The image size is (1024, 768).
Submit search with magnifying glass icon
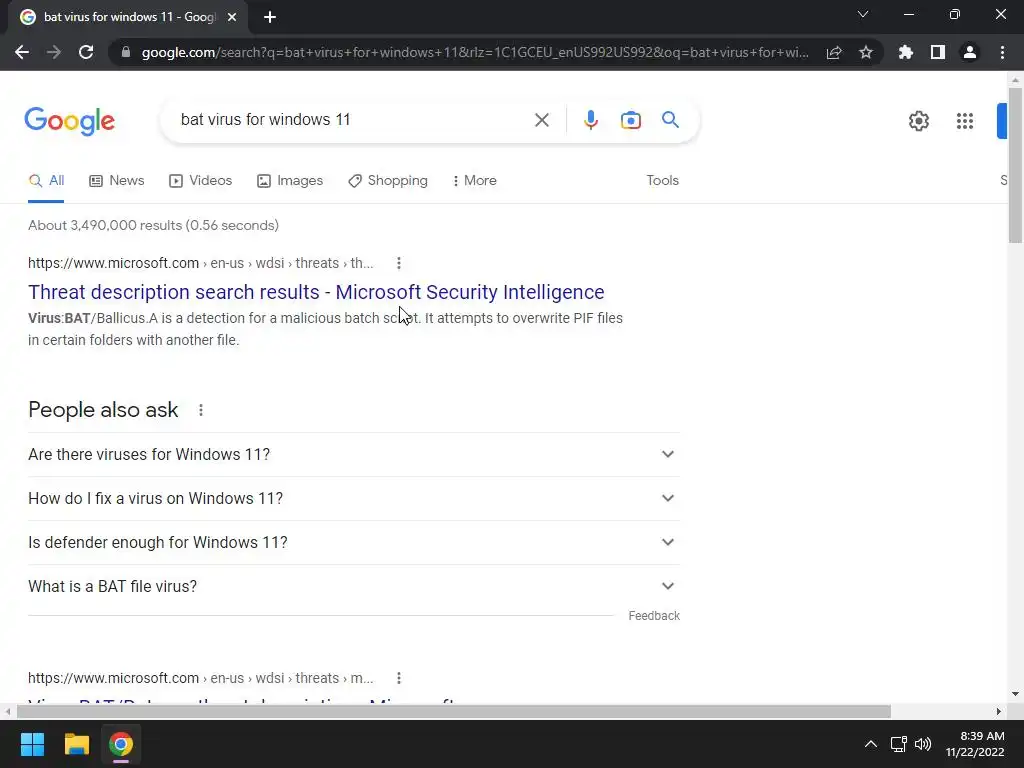670,120
